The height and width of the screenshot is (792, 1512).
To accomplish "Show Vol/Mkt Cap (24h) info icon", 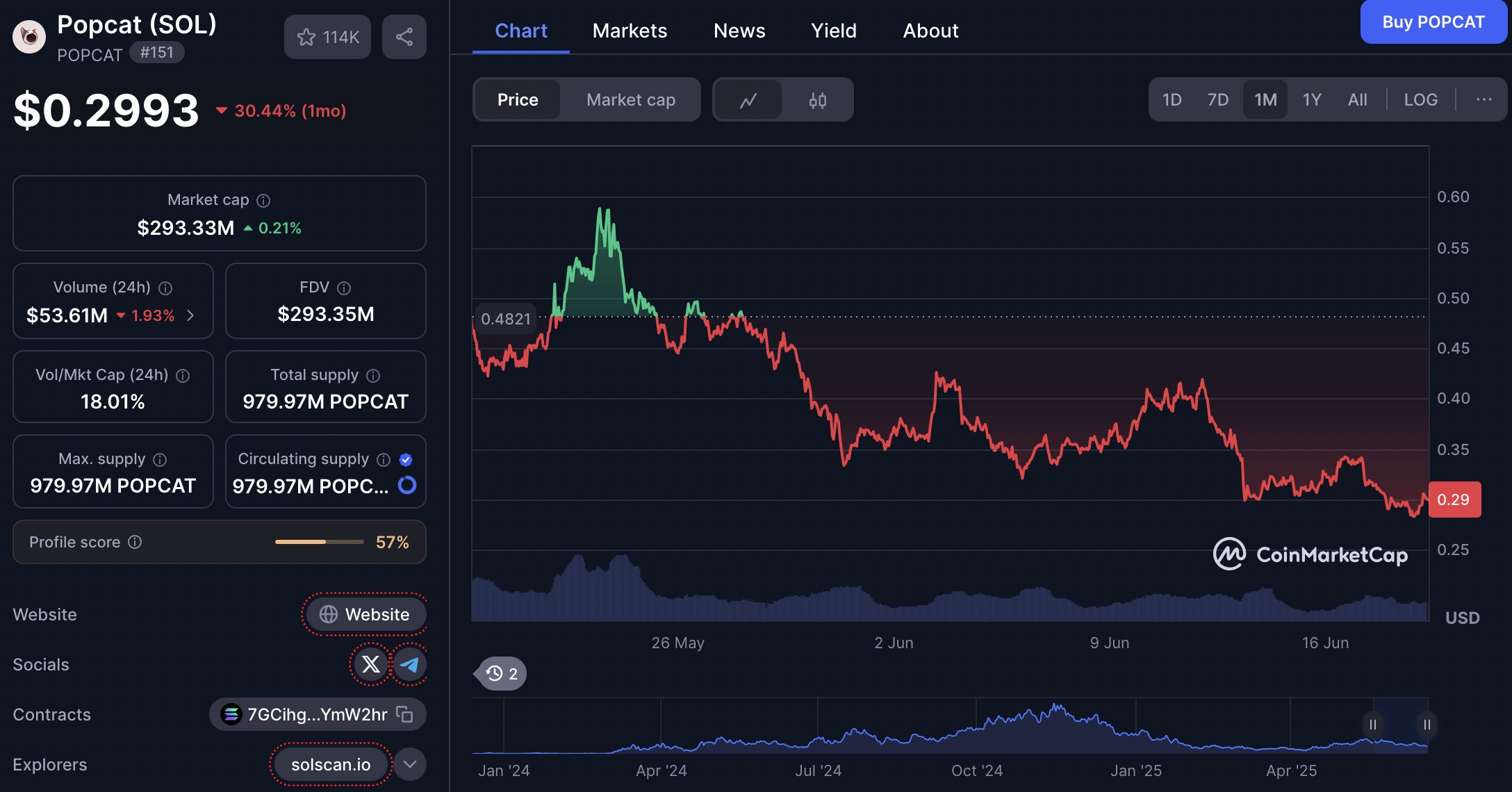I will pos(183,376).
